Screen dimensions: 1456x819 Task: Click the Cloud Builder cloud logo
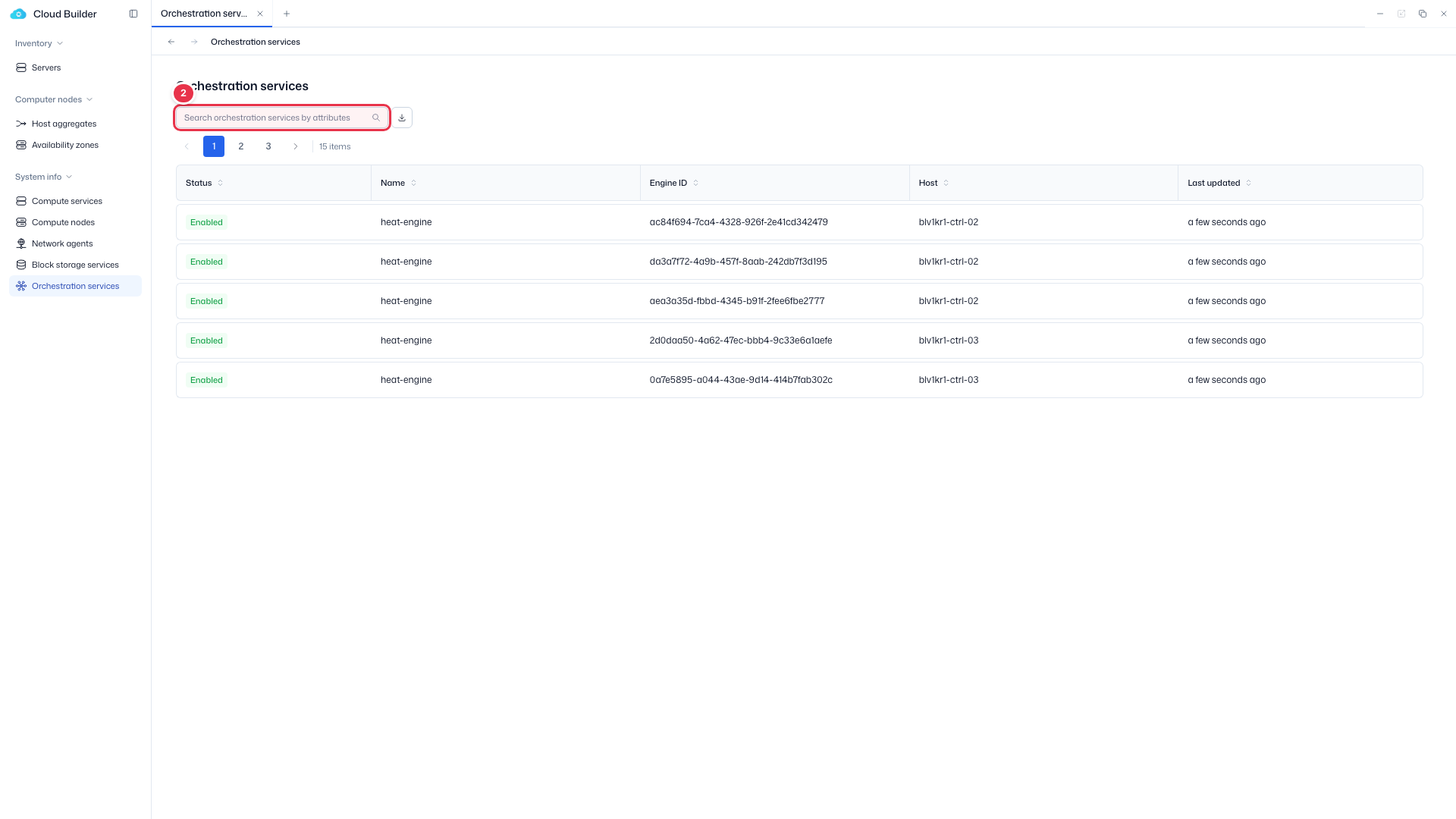tap(18, 14)
